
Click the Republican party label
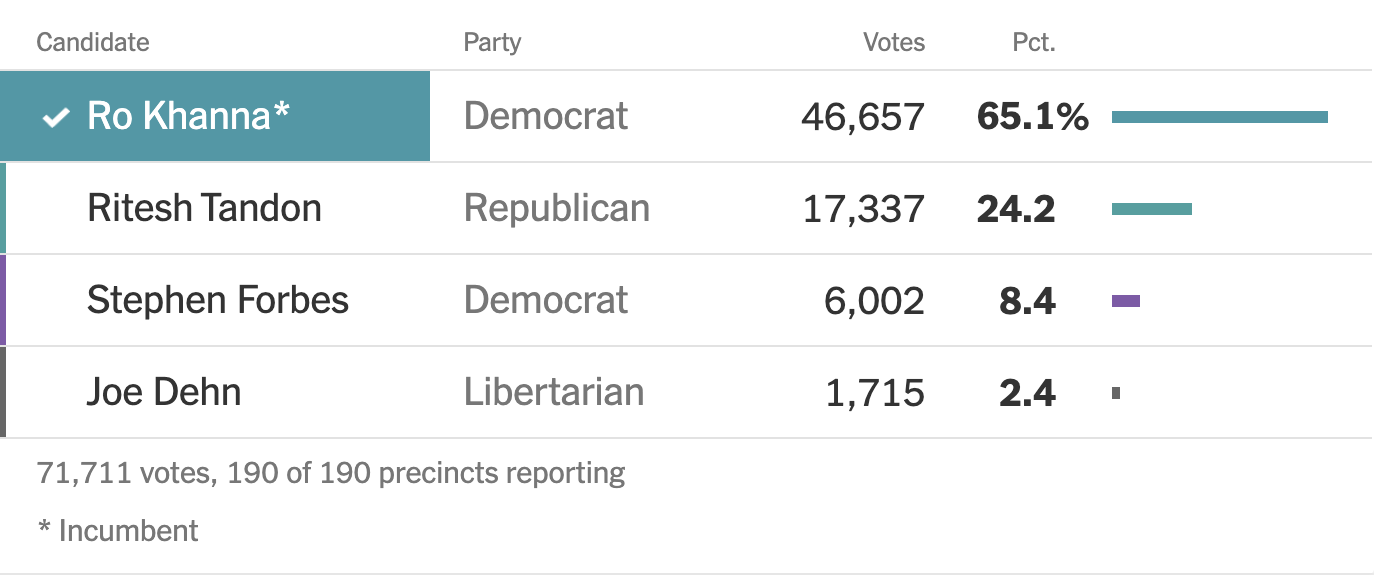(x=557, y=208)
